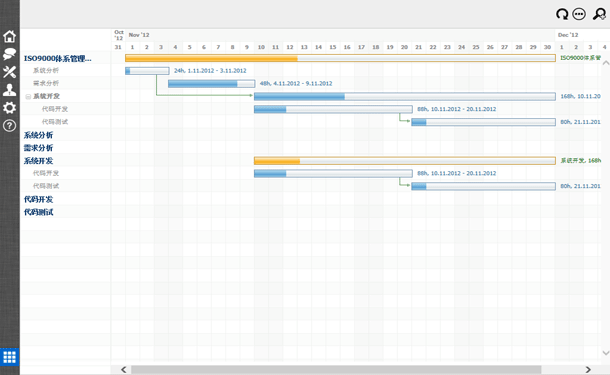Click the orange ISO9000 summary progress bar
The width and height of the screenshot is (610, 375).
(340, 58)
